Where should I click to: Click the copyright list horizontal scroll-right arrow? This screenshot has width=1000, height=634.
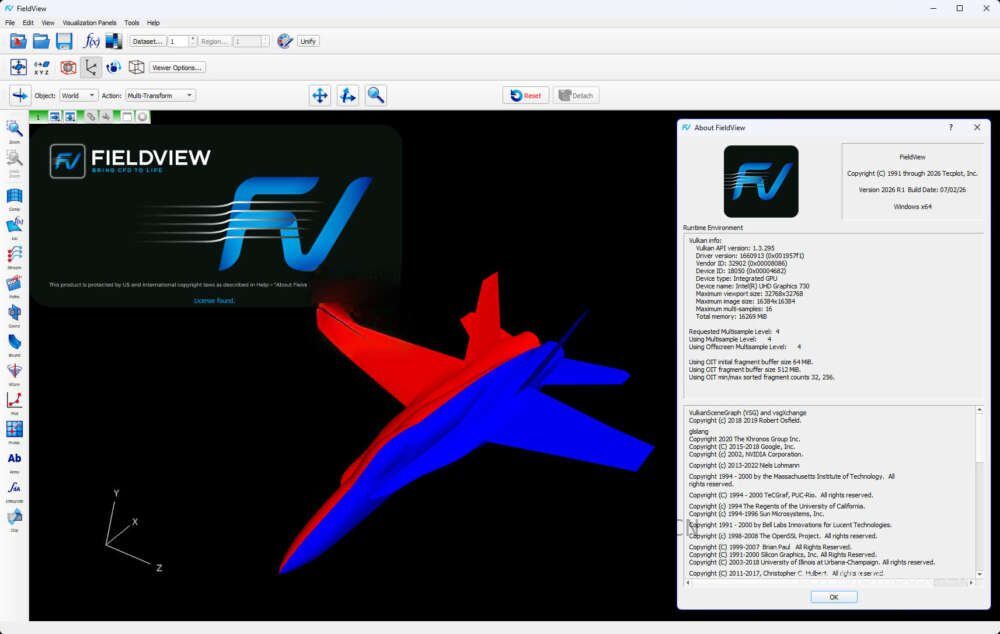click(971, 582)
